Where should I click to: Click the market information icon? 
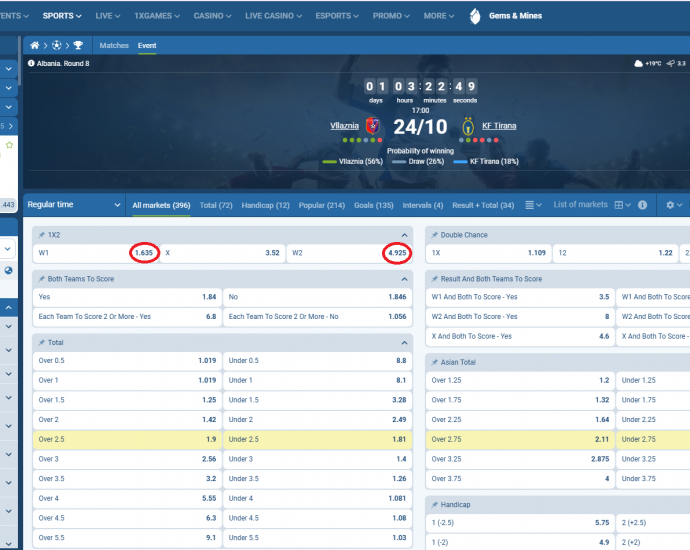point(642,205)
